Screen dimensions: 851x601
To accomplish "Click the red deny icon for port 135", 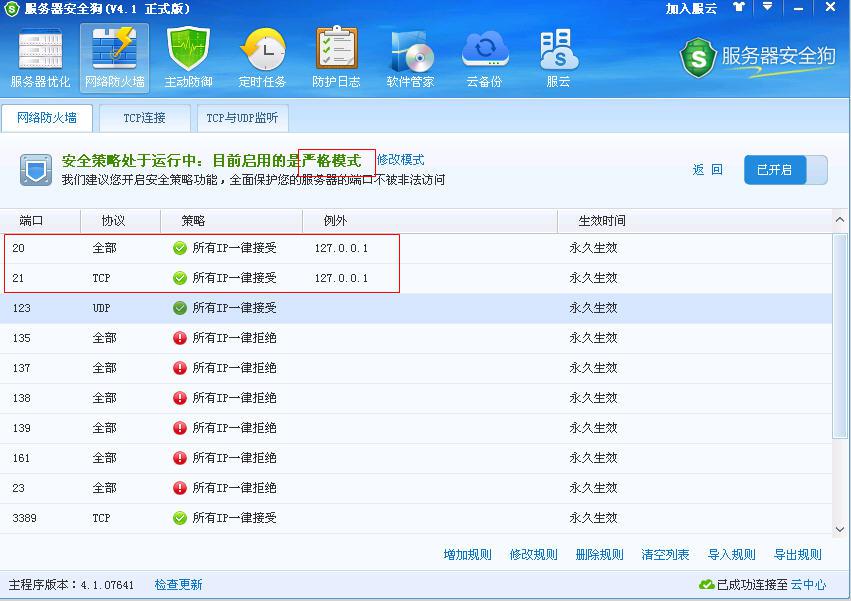I will [x=180, y=338].
